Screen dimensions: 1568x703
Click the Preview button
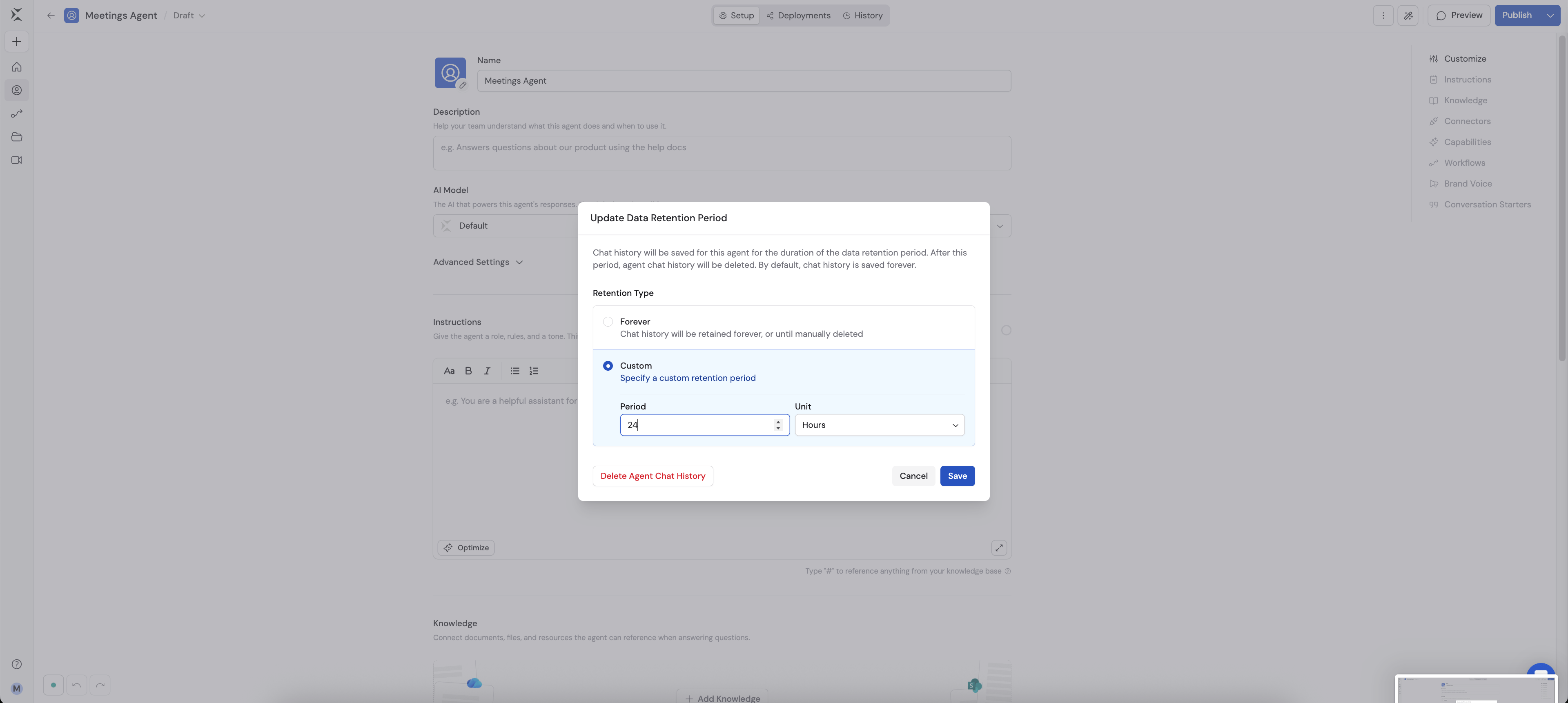pos(1459,15)
